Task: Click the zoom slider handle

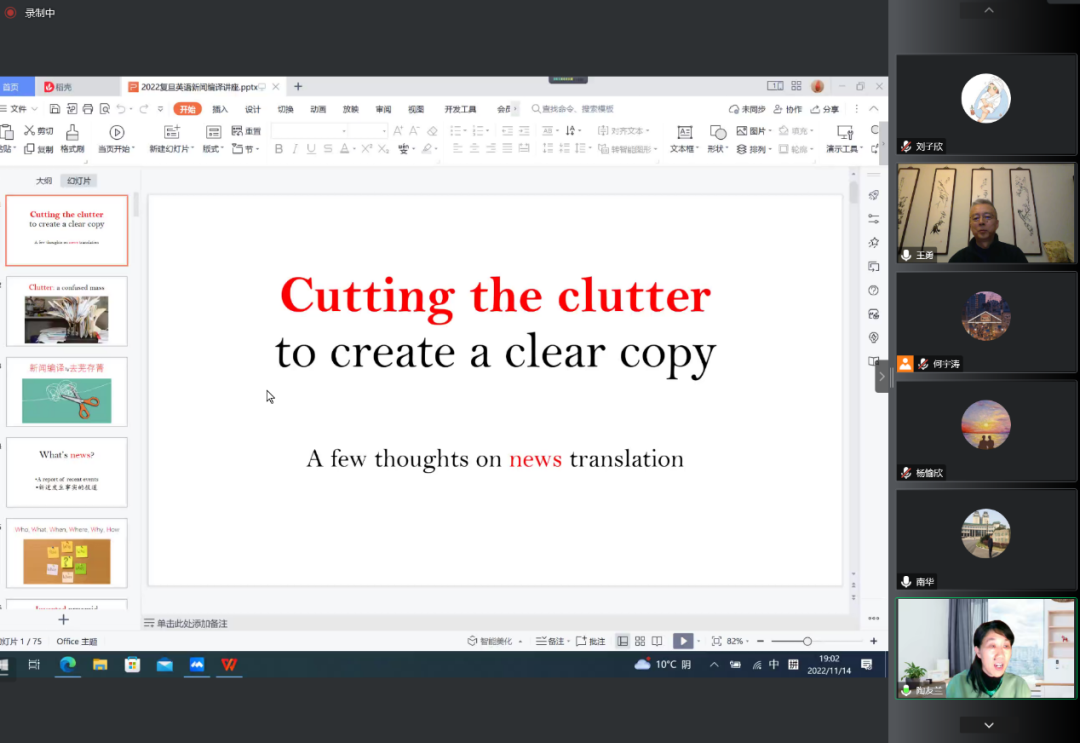Action: click(807, 641)
